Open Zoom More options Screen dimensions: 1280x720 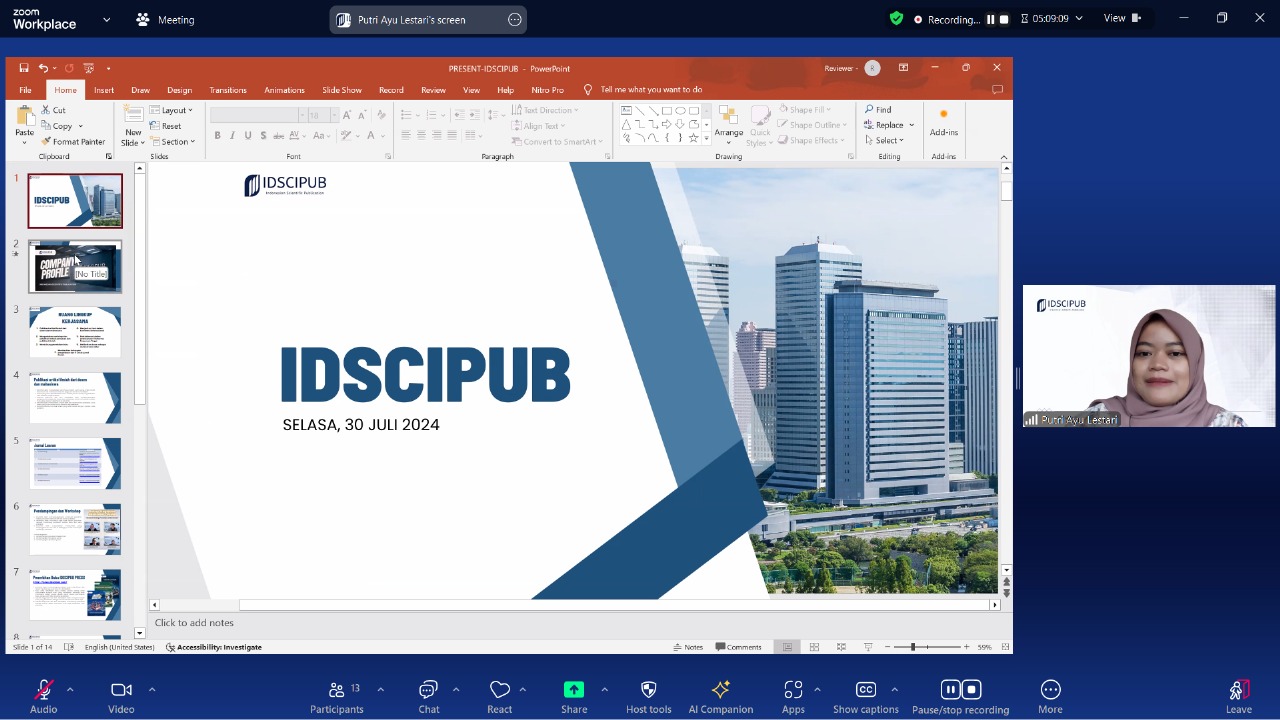click(1050, 697)
